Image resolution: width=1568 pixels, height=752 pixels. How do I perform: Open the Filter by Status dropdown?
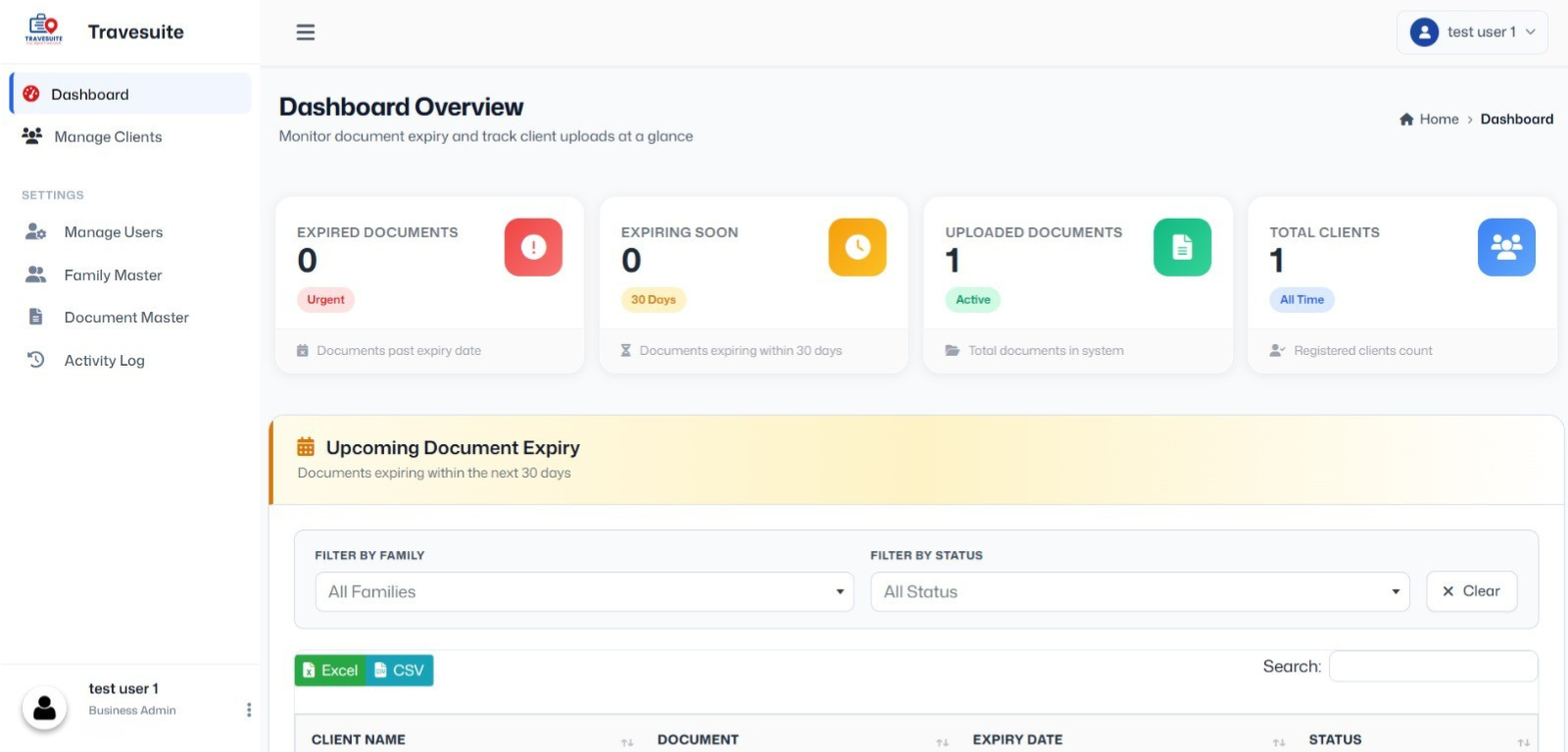pos(1140,592)
